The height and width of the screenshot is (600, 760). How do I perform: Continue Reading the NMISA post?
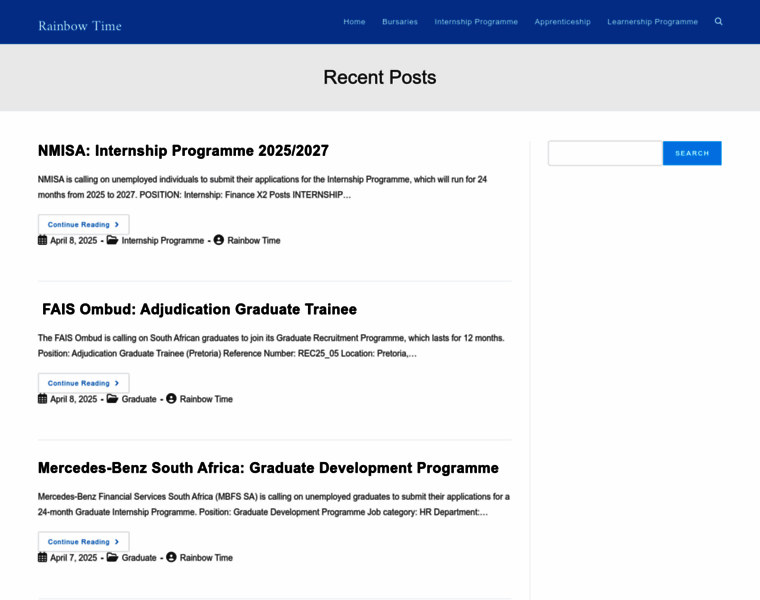(x=83, y=224)
